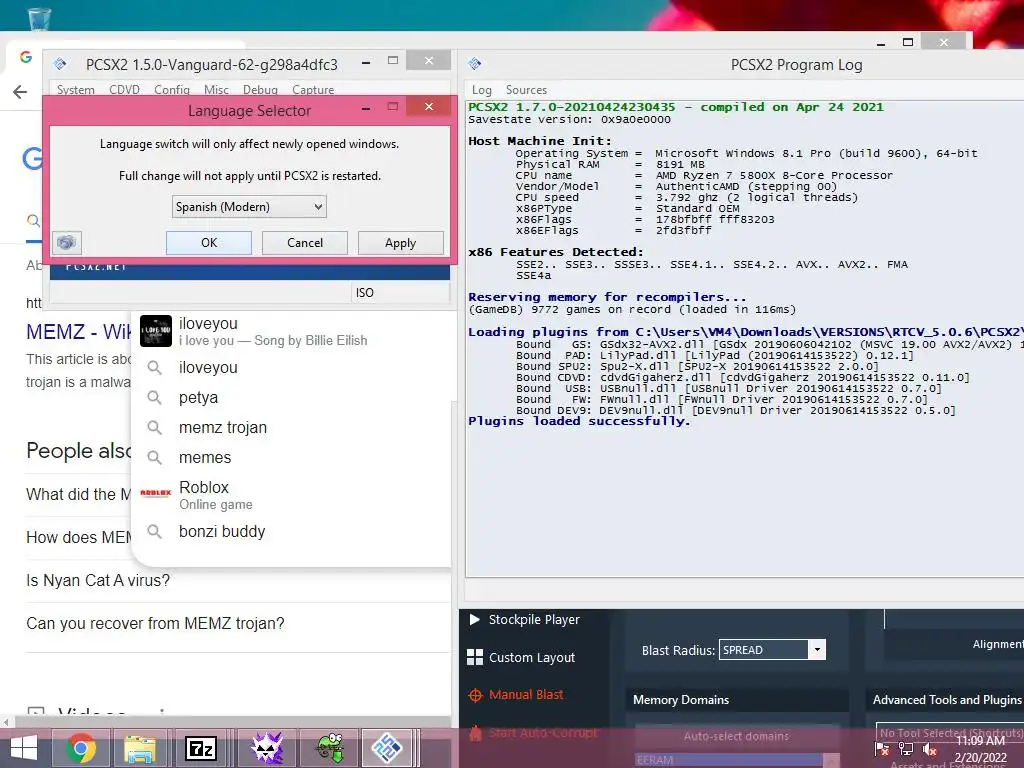Screen dimensions: 1024x768
Task: Choose the memz trojan search suggestion
Action: point(291,428)
